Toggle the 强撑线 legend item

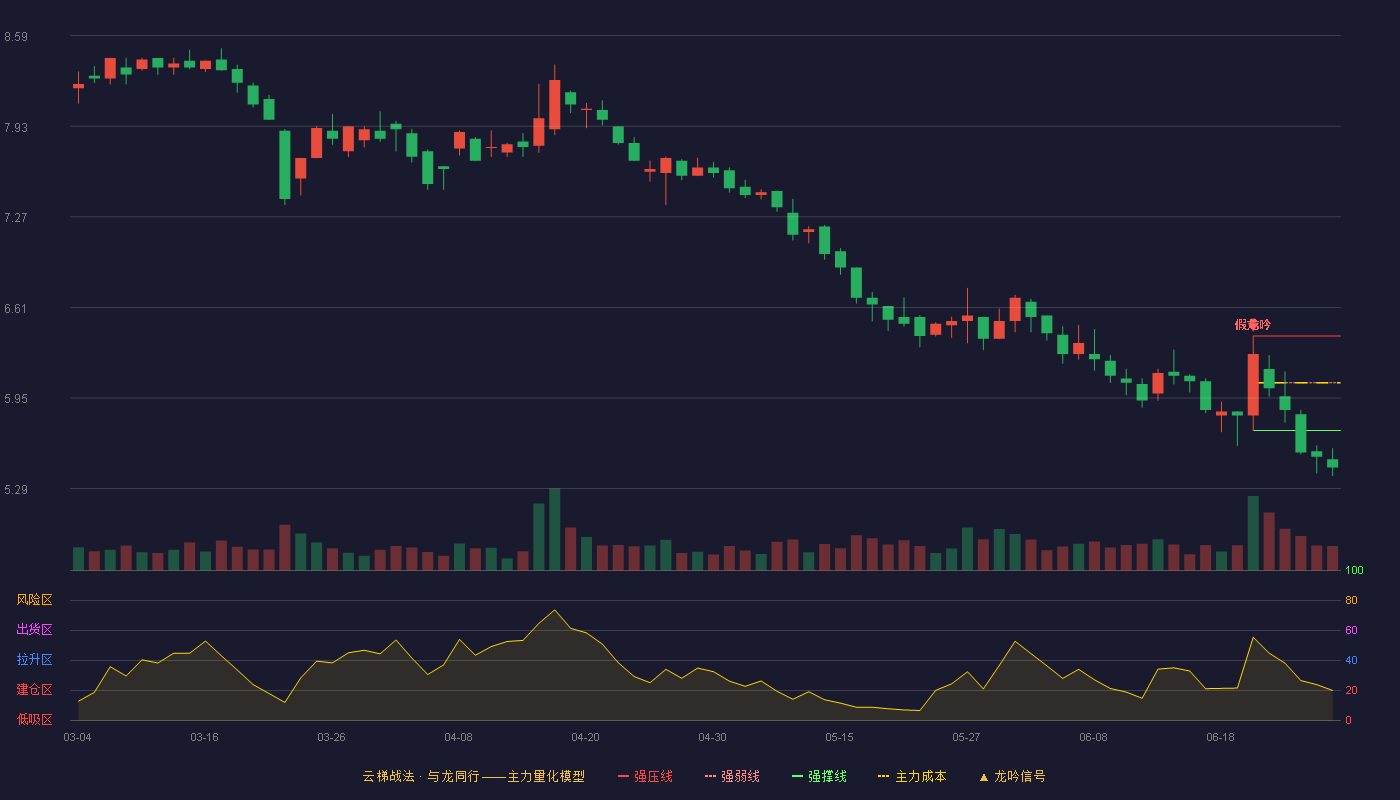click(x=819, y=776)
